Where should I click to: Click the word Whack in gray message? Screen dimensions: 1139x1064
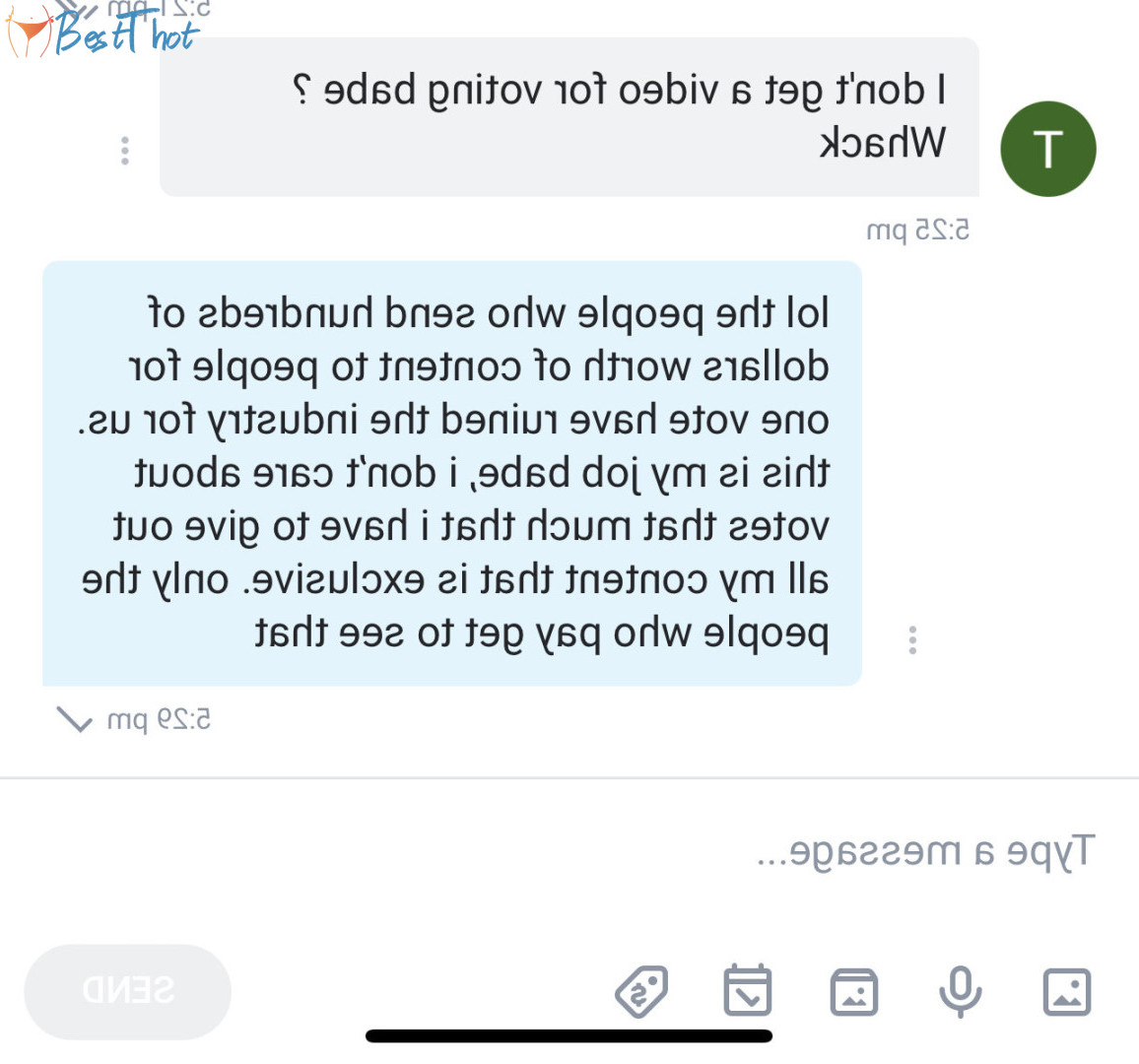pyautogui.click(x=883, y=142)
